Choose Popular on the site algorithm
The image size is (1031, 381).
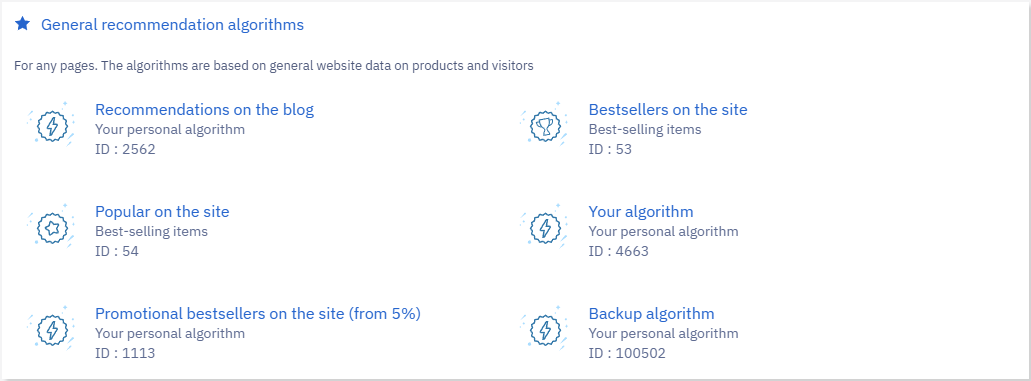click(162, 212)
